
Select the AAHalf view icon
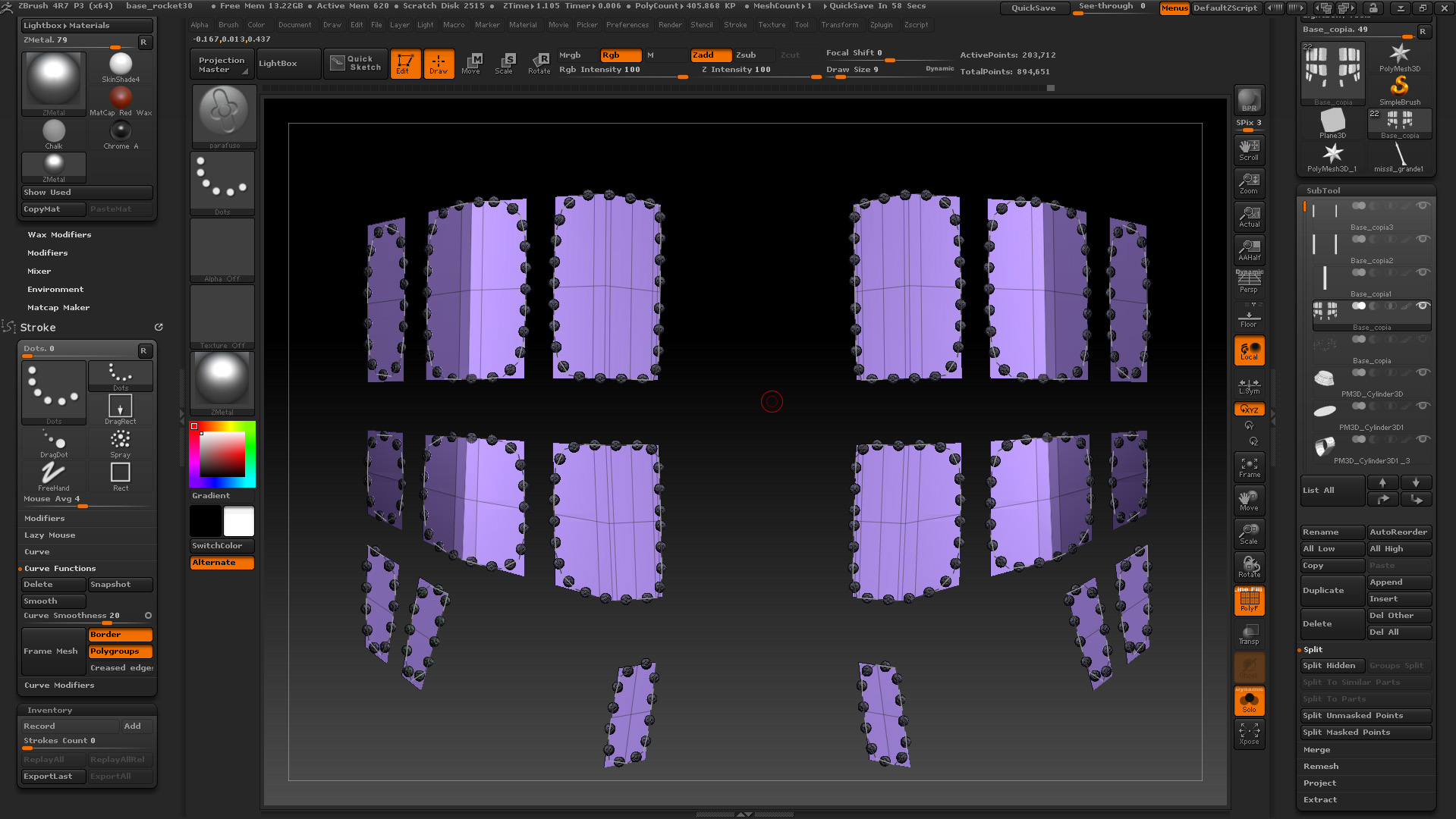[x=1249, y=249]
